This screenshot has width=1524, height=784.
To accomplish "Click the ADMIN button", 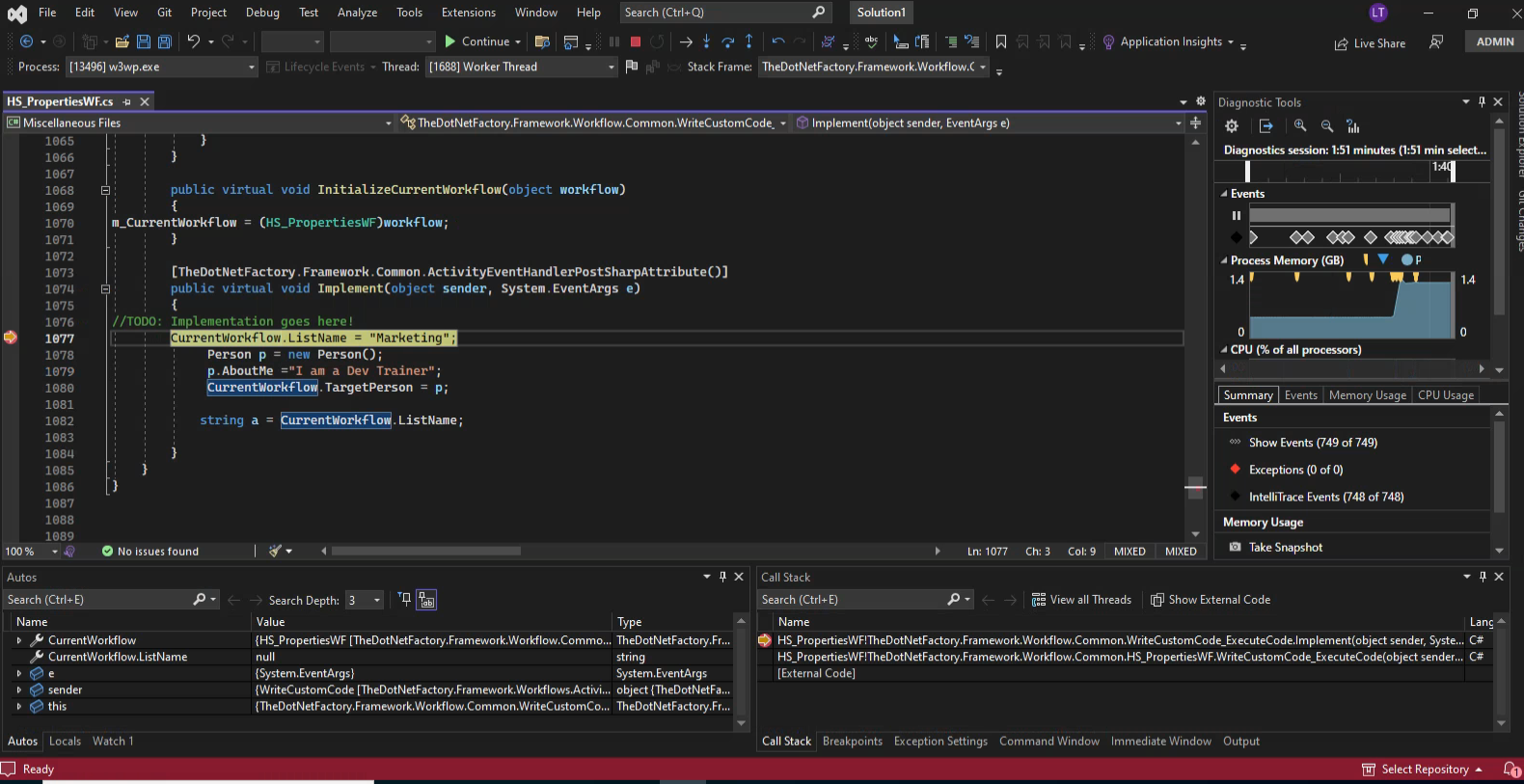I will pyautogui.click(x=1495, y=41).
